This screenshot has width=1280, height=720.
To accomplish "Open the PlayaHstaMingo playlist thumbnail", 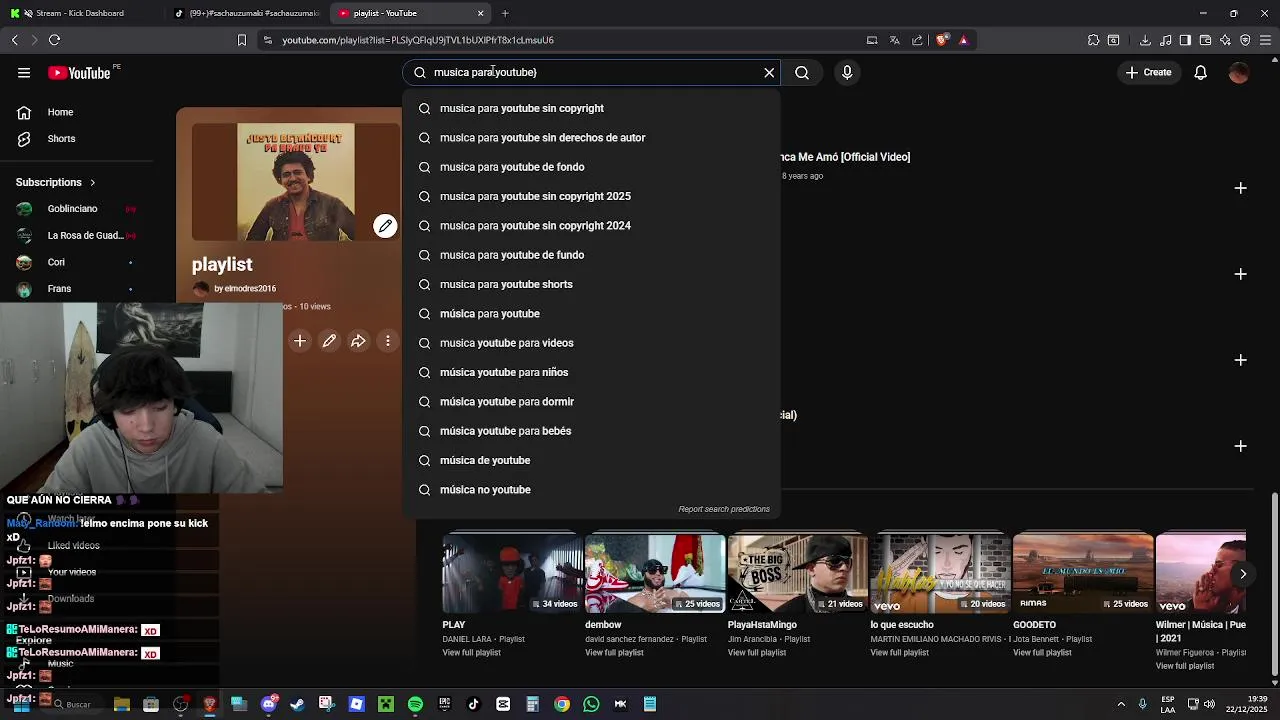I will pos(797,573).
